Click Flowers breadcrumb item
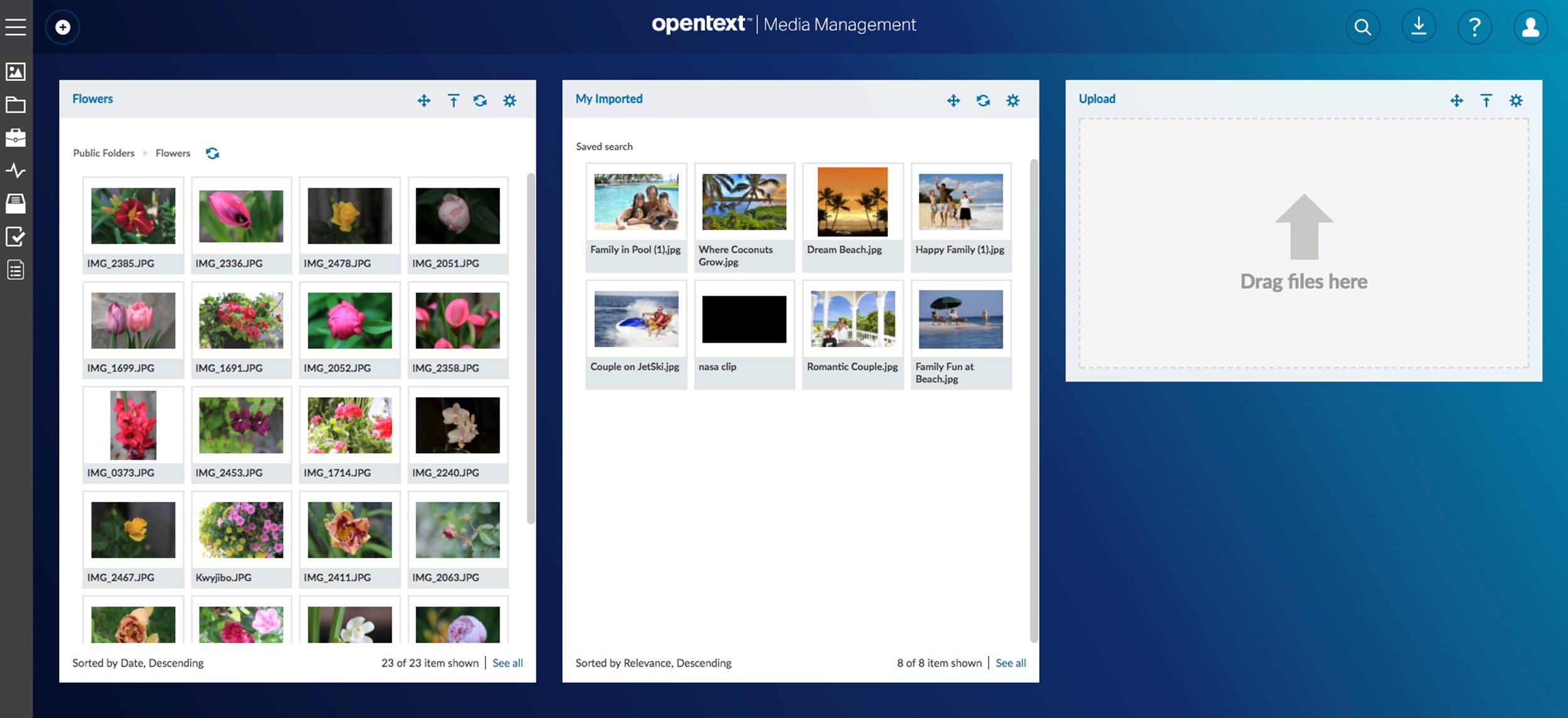The height and width of the screenshot is (718, 1568). click(x=173, y=153)
